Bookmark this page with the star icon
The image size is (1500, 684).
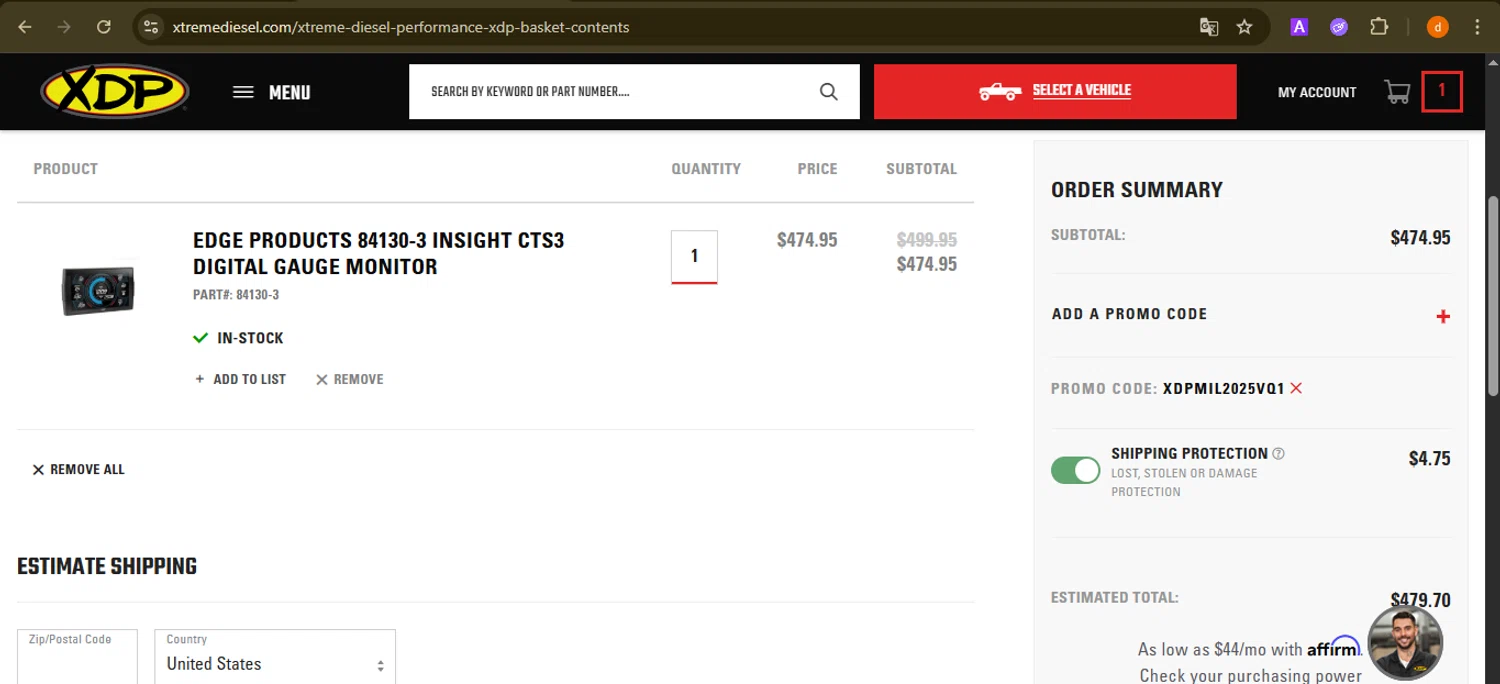point(1245,27)
